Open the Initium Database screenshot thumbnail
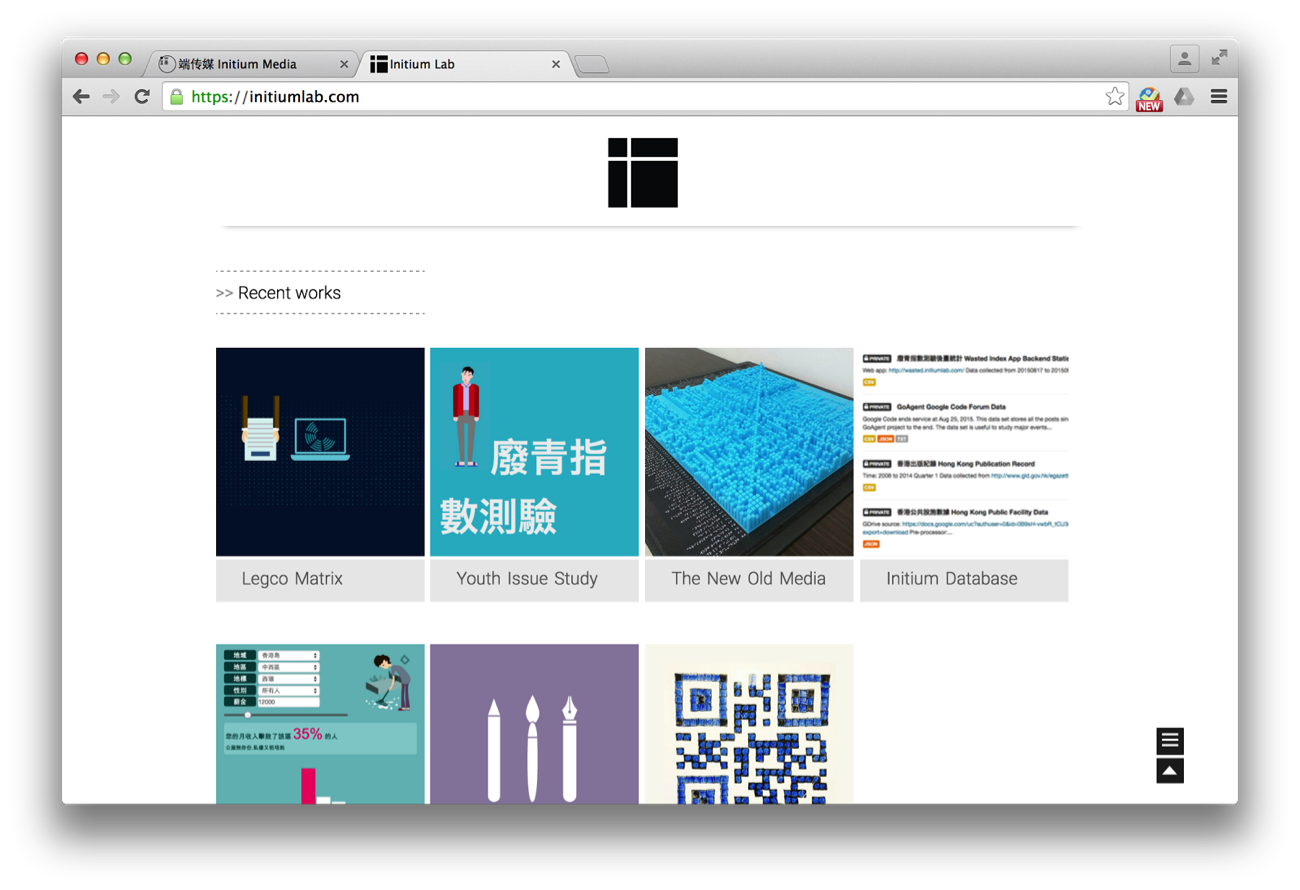 tap(964, 452)
